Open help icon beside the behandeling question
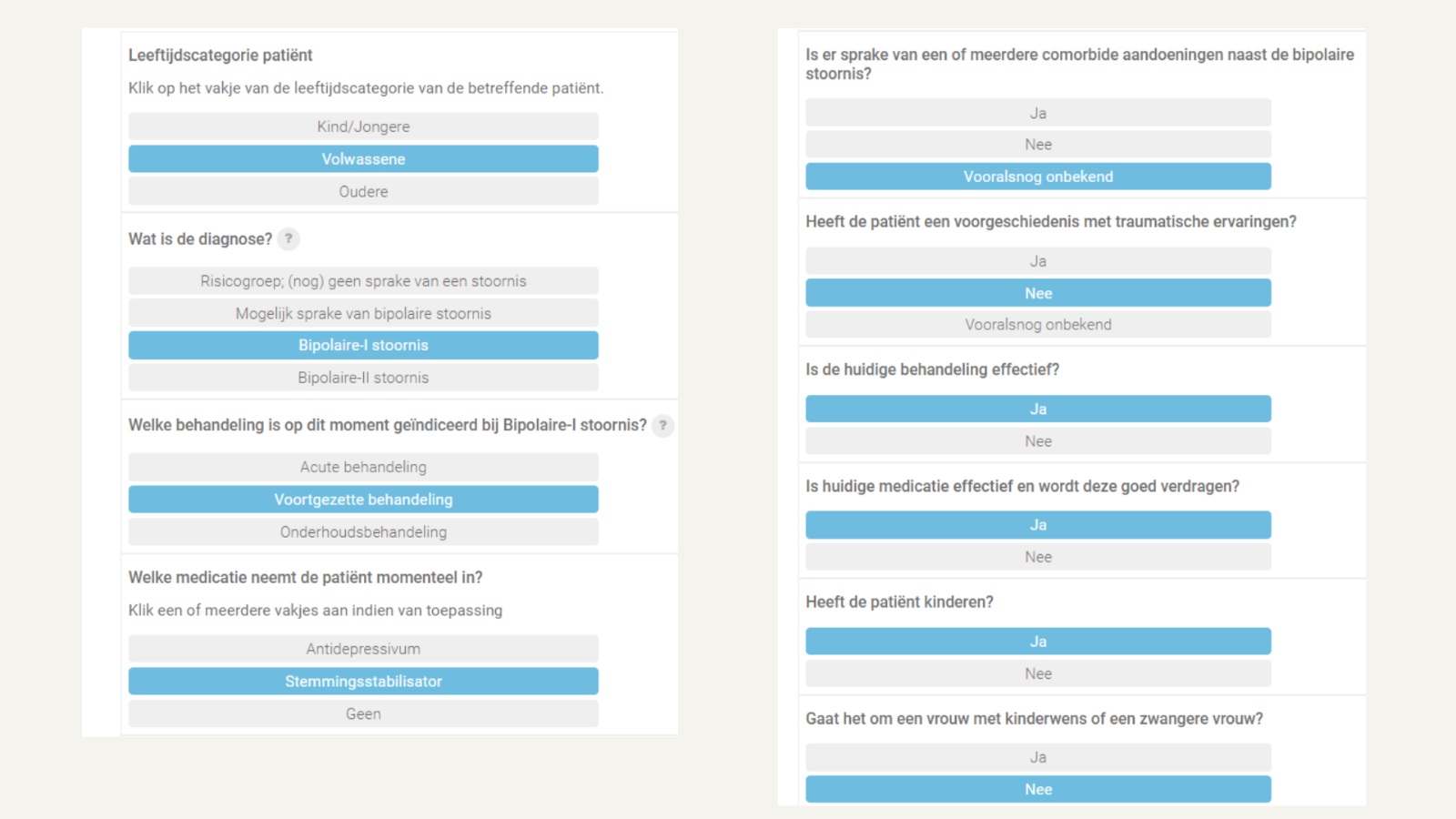The width and height of the screenshot is (1456, 819). [662, 425]
